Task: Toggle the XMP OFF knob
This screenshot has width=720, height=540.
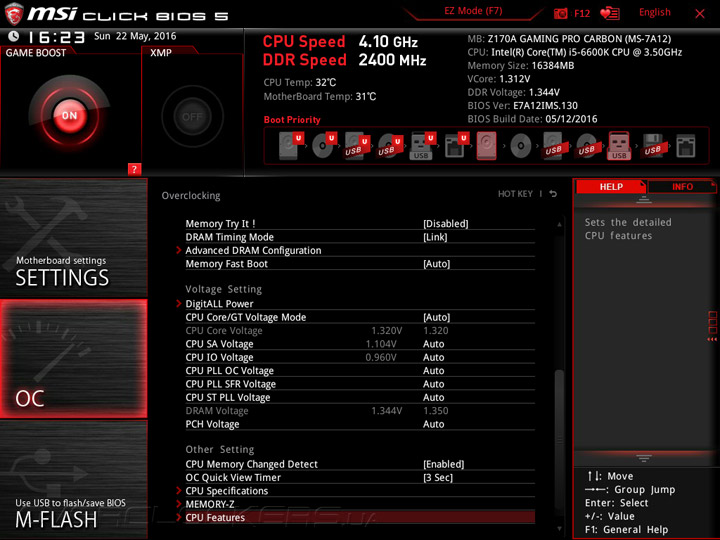Action: (x=192, y=117)
